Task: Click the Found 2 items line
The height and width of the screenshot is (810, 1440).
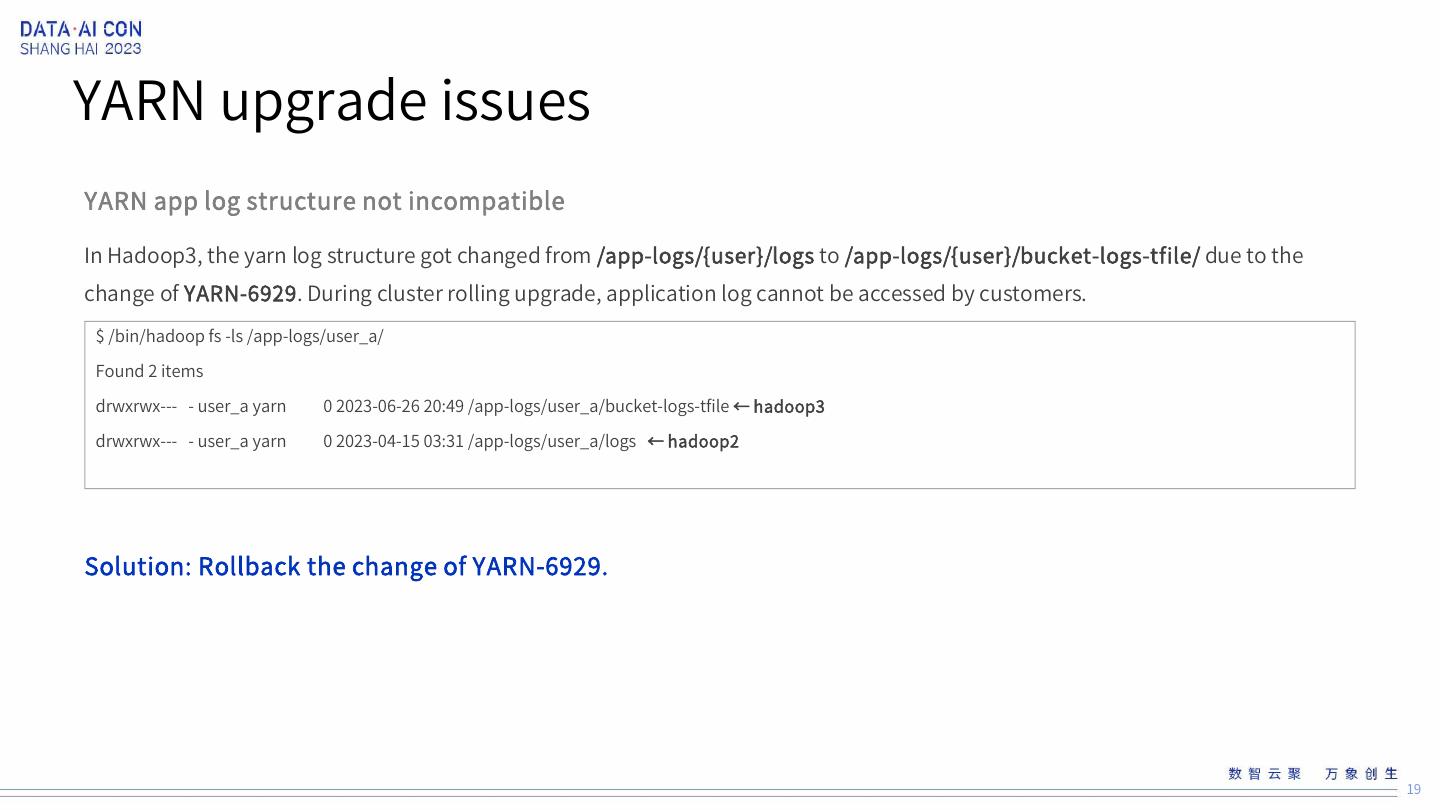Action: [149, 371]
